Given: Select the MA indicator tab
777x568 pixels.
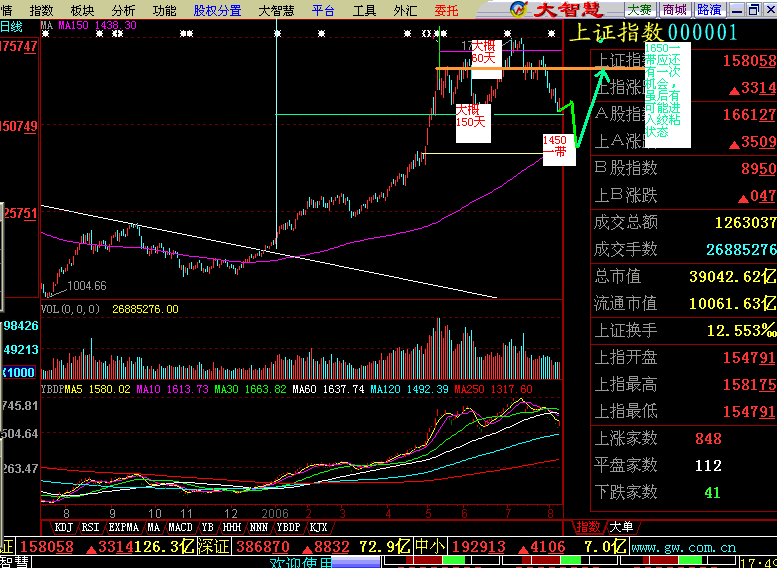Looking at the screenshot, I should pyautogui.click(x=154, y=527).
